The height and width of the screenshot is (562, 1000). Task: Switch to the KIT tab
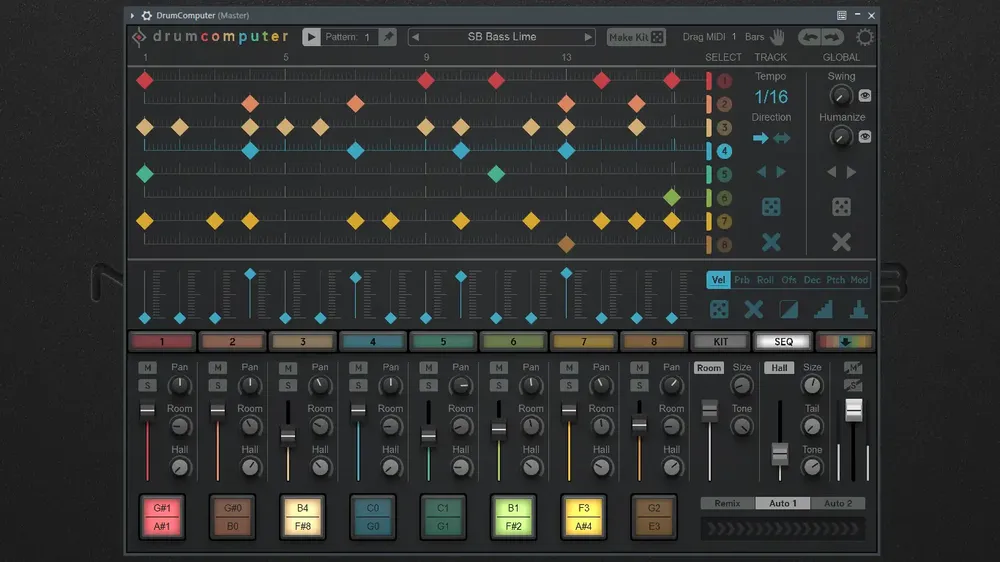tap(720, 342)
